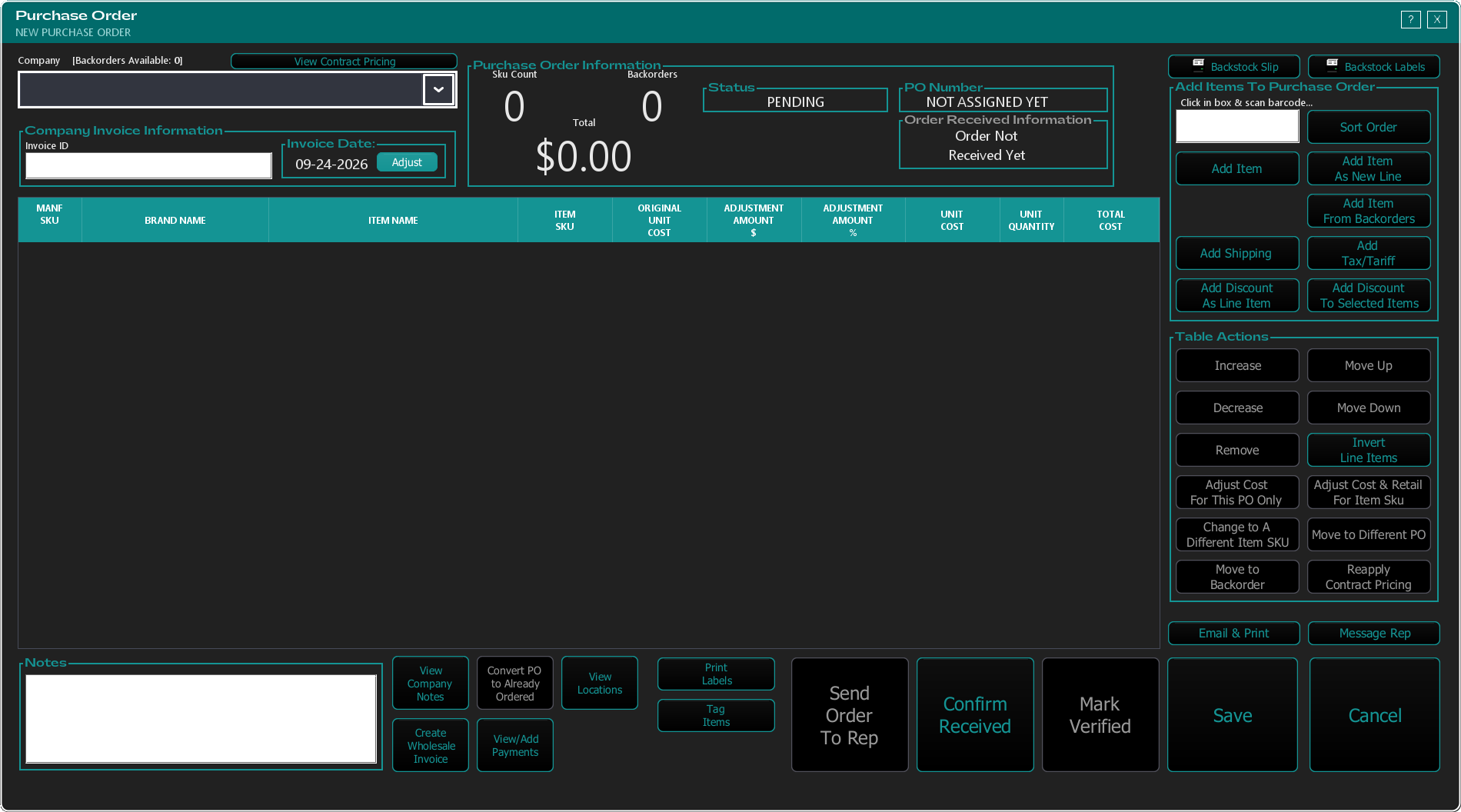The image size is (1461, 812).
Task: Click the Confirm Received button
Action: (975, 715)
